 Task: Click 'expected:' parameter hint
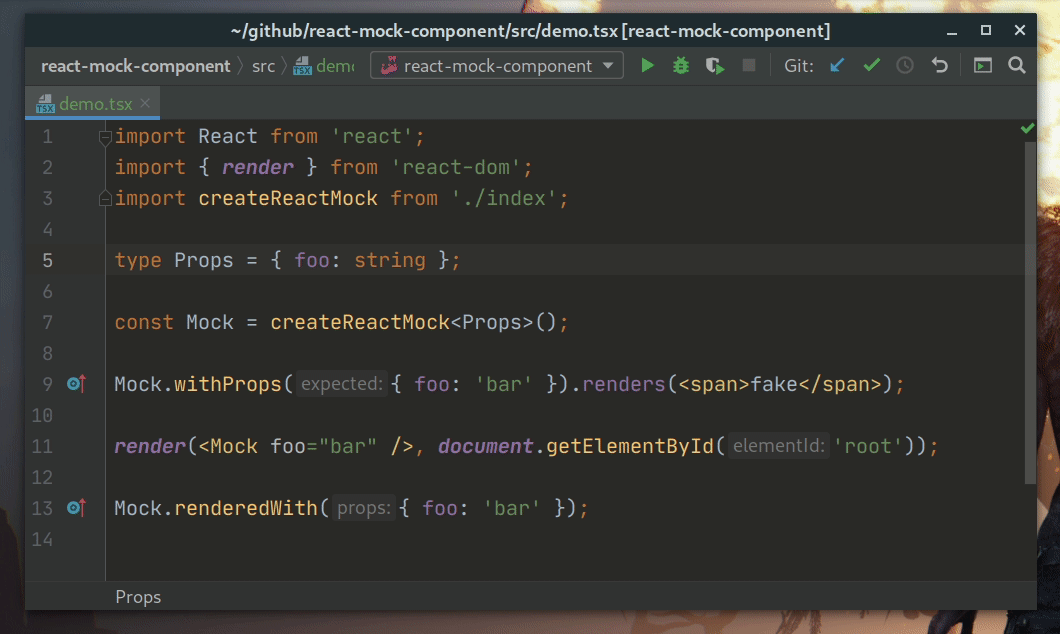coord(342,384)
